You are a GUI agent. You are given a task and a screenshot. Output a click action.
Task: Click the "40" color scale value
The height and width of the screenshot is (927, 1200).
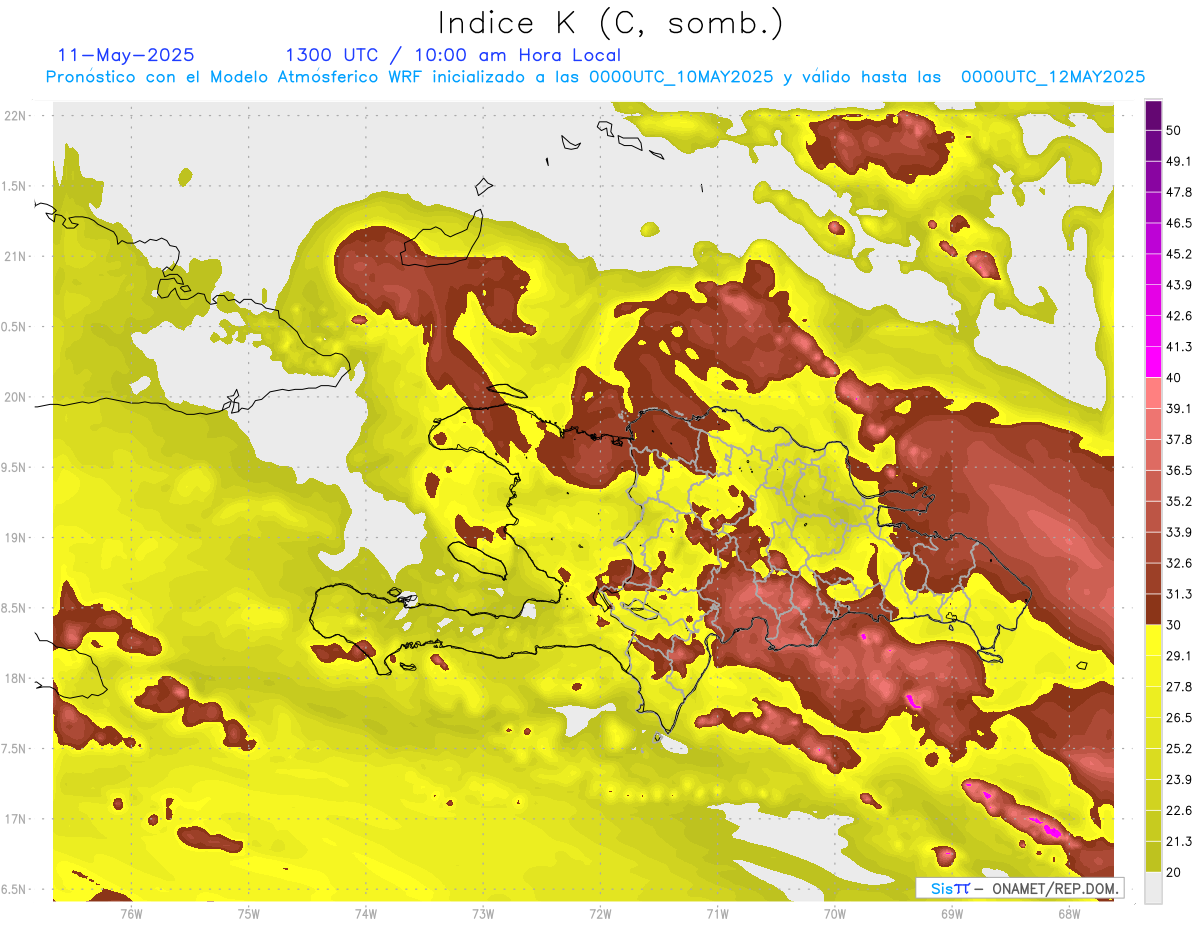coord(1175,377)
